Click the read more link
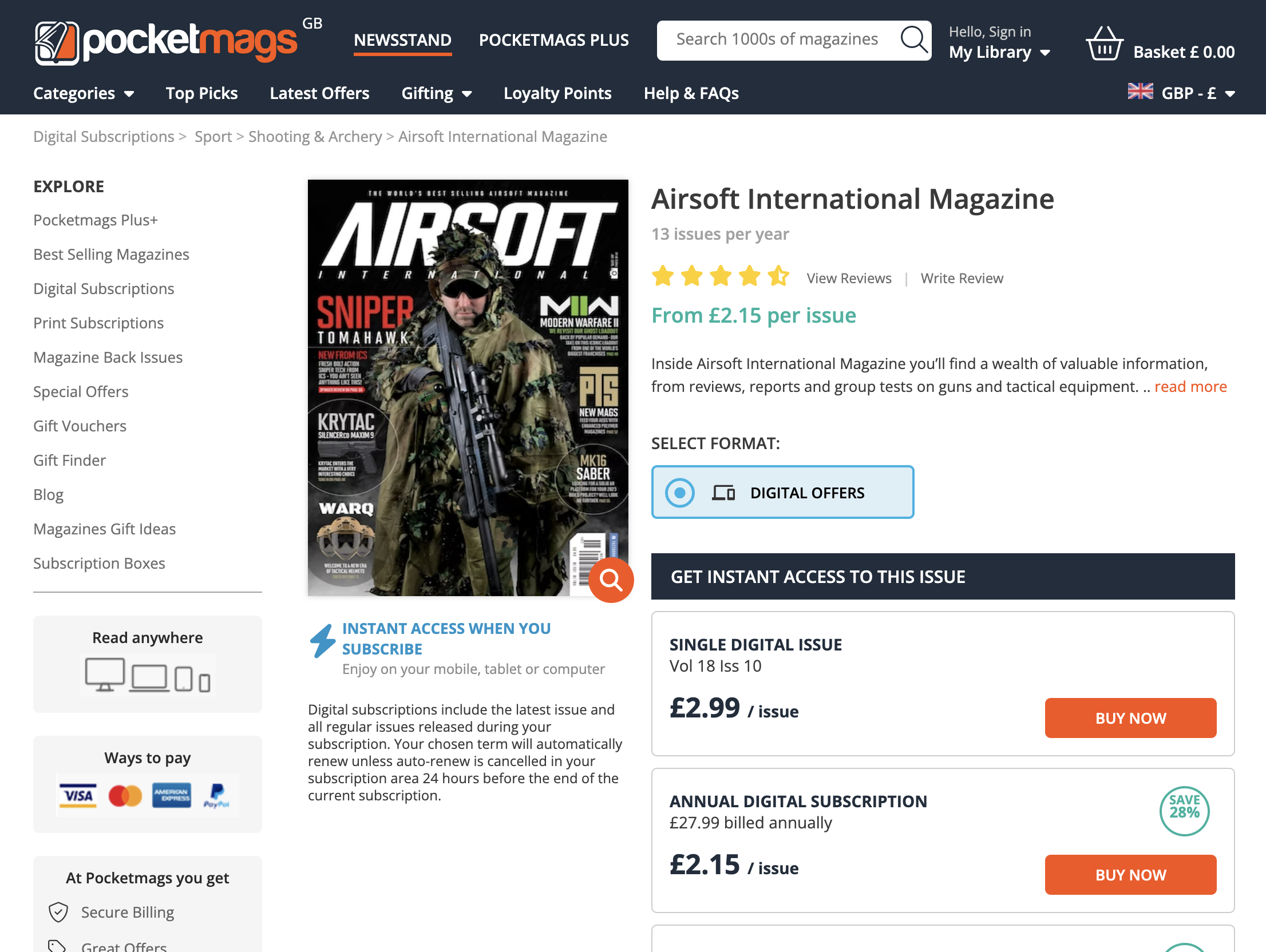 click(x=1190, y=387)
